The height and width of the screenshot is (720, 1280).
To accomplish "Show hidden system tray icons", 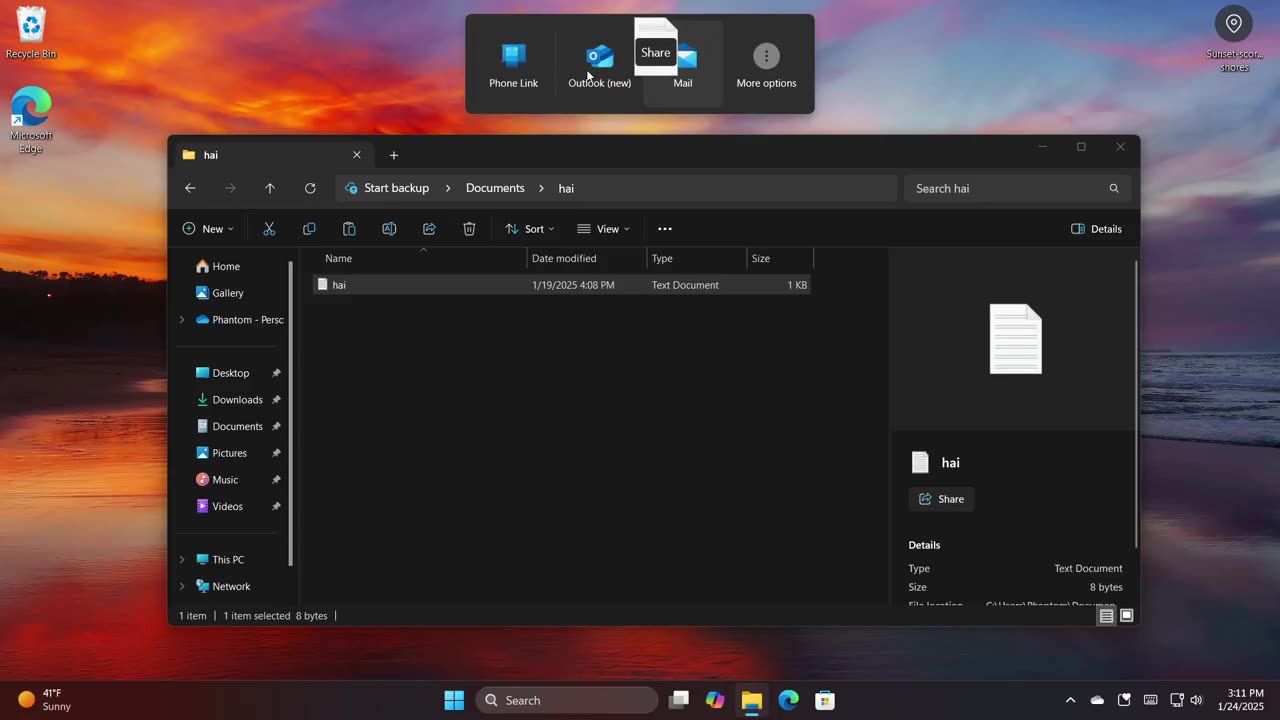I will [x=1070, y=700].
